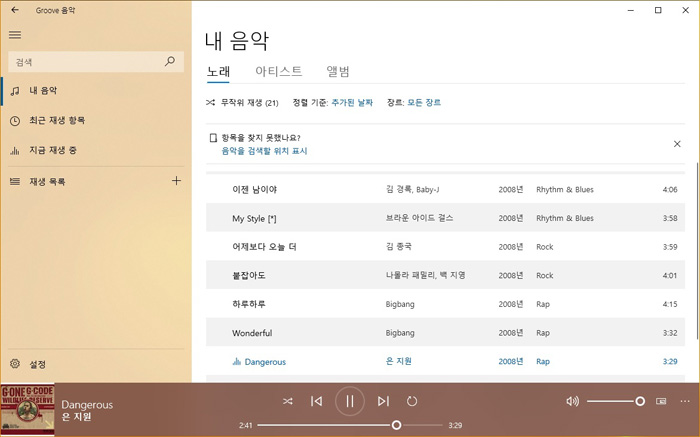Click 2008년 in Wonderful row
This screenshot has width=700, height=437.
[x=511, y=333]
